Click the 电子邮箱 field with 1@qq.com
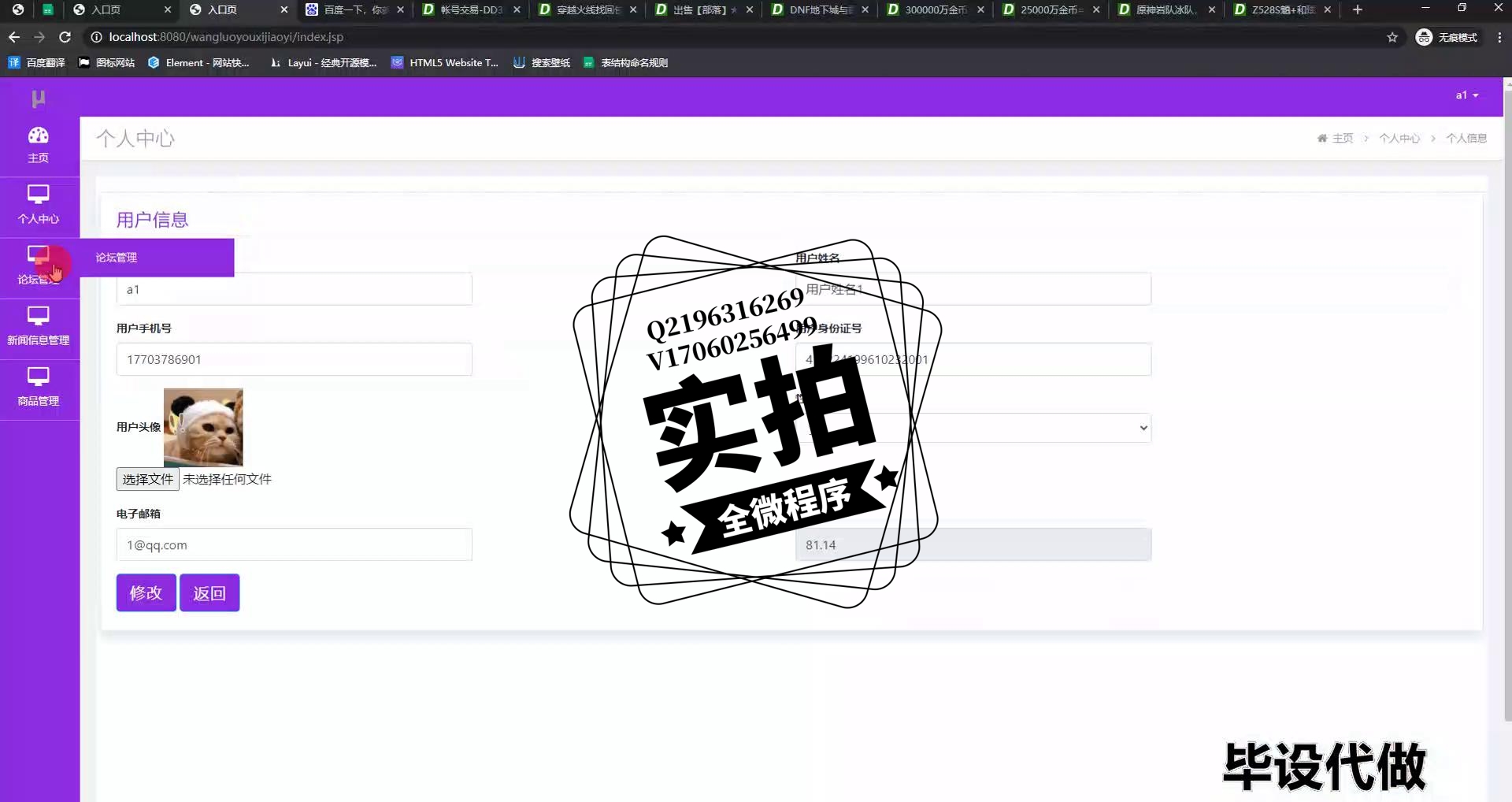This screenshot has width=1512, height=802. pyautogui.click(x=295, y=544)
